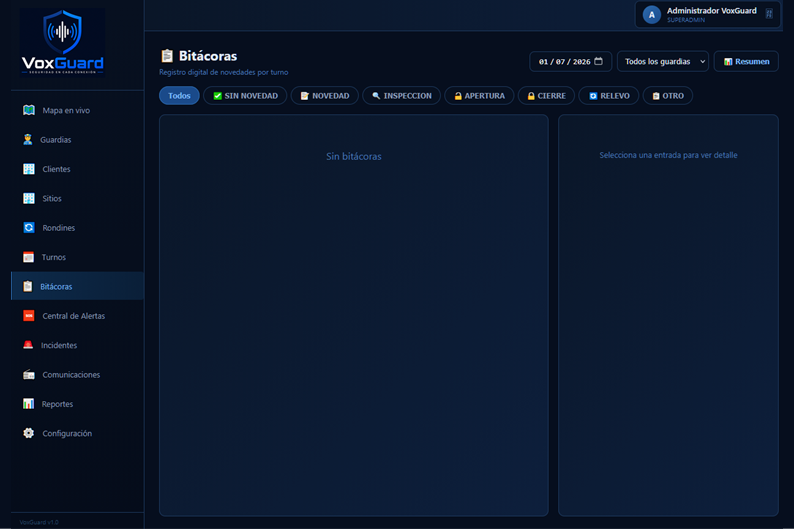Filter by RELEVO entries
The width and height of the screenshot is (794, 529).
609,96
